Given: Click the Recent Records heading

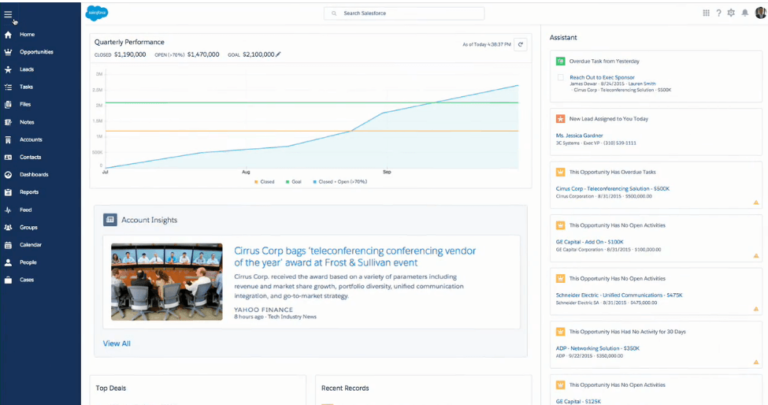Looking at the screenshot, I should tap(345, 388).
